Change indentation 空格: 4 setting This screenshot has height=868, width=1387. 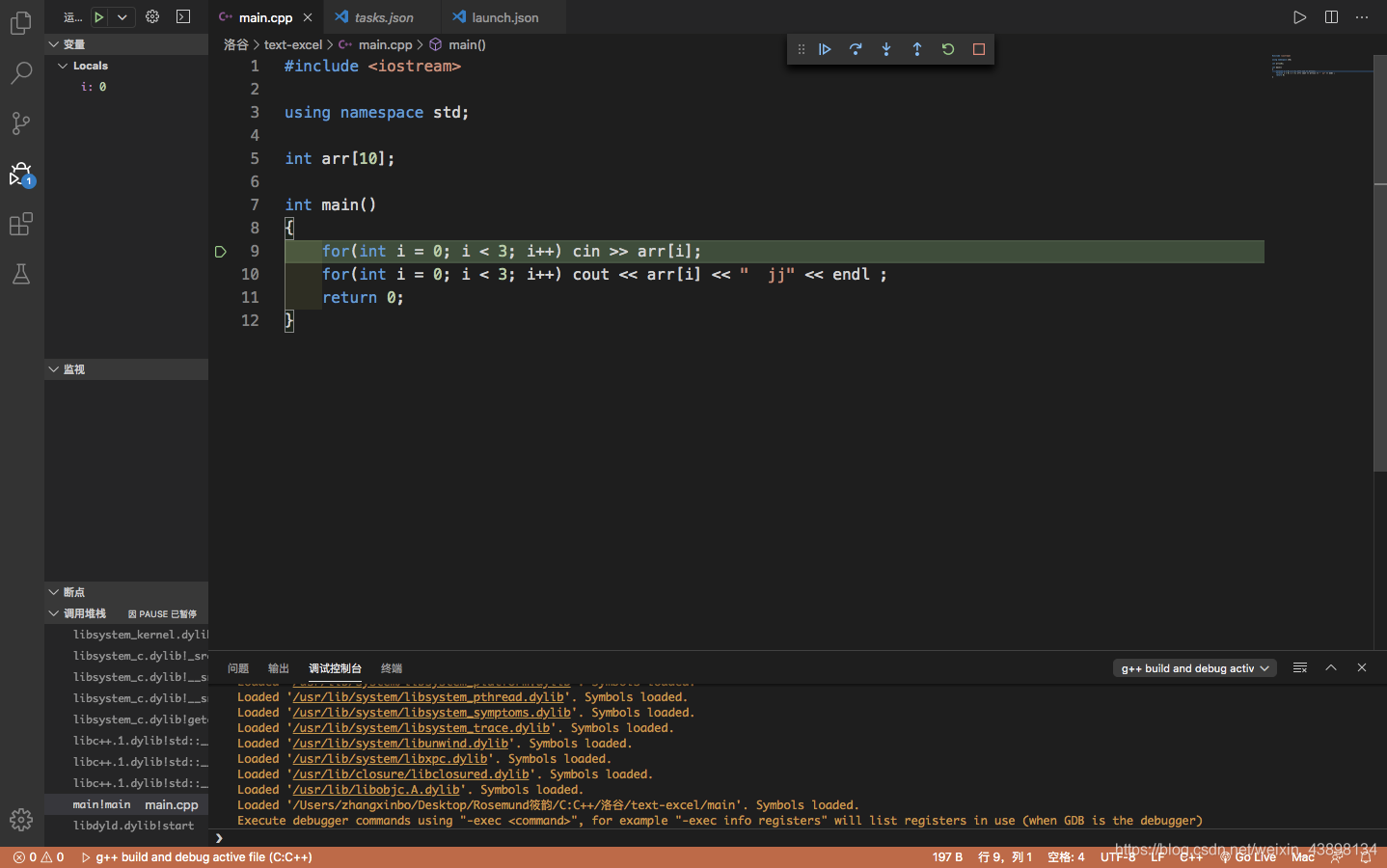click(x=1066, y=856)
